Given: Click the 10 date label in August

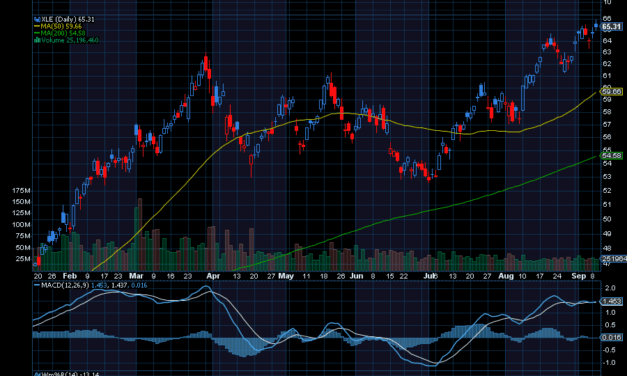Looking at the screenshot, I should click(522, 276).
